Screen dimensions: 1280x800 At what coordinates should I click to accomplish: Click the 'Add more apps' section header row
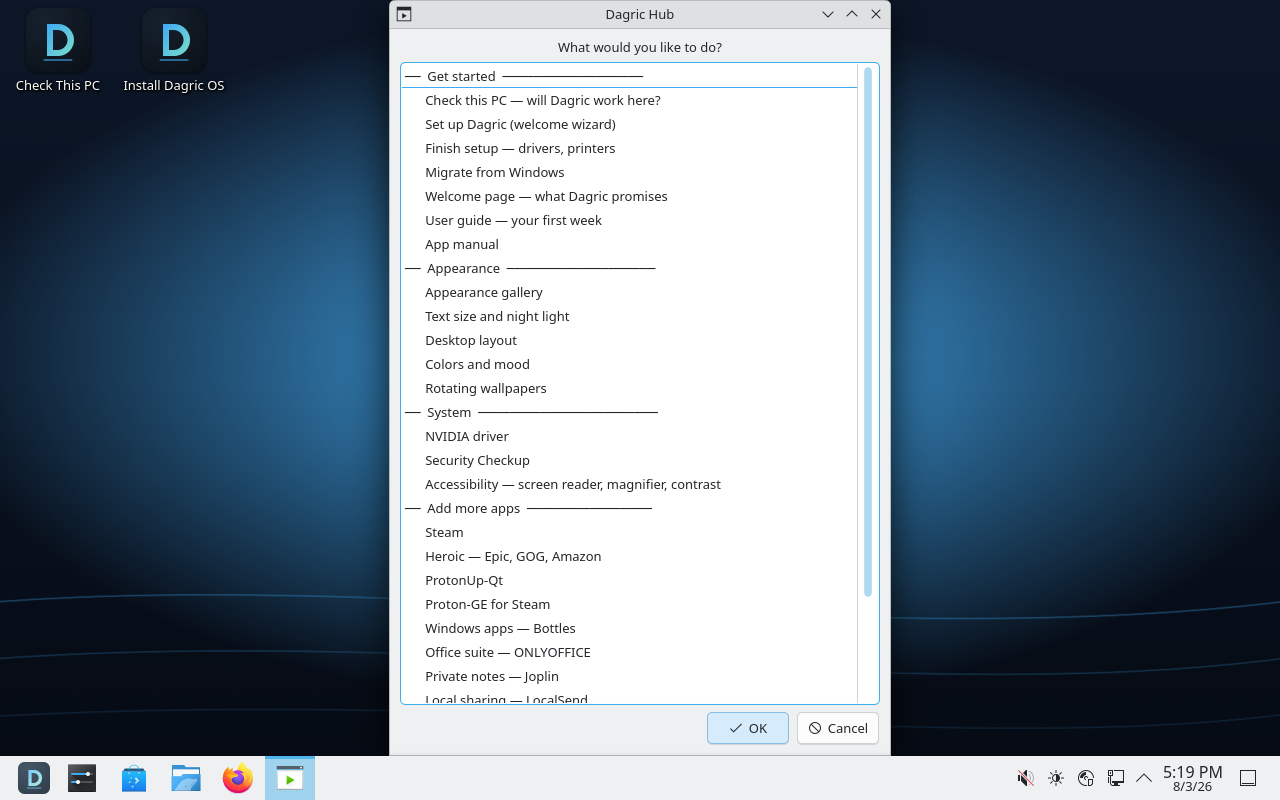pos(629,508)
